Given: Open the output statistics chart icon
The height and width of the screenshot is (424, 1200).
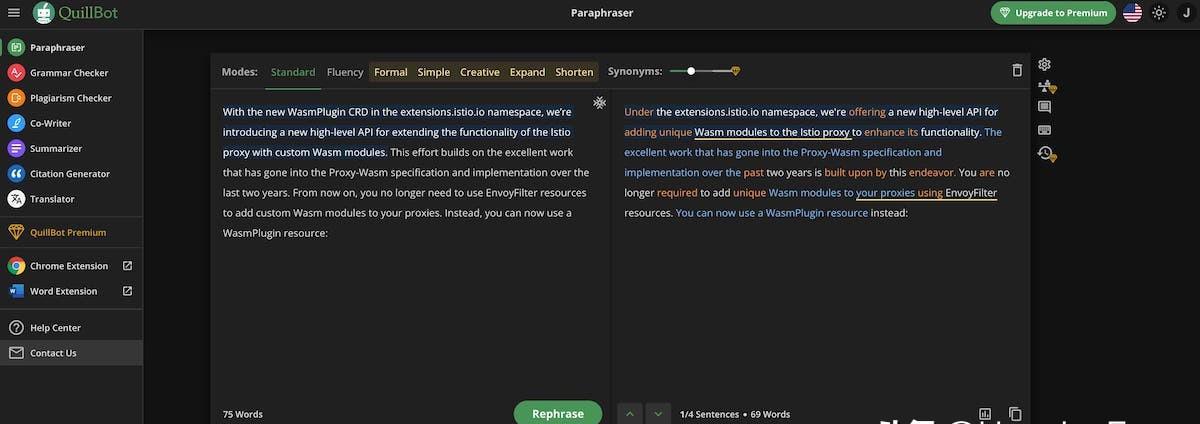Looking at the screenshot, I should pyautogui.click(x=985, y=413).
